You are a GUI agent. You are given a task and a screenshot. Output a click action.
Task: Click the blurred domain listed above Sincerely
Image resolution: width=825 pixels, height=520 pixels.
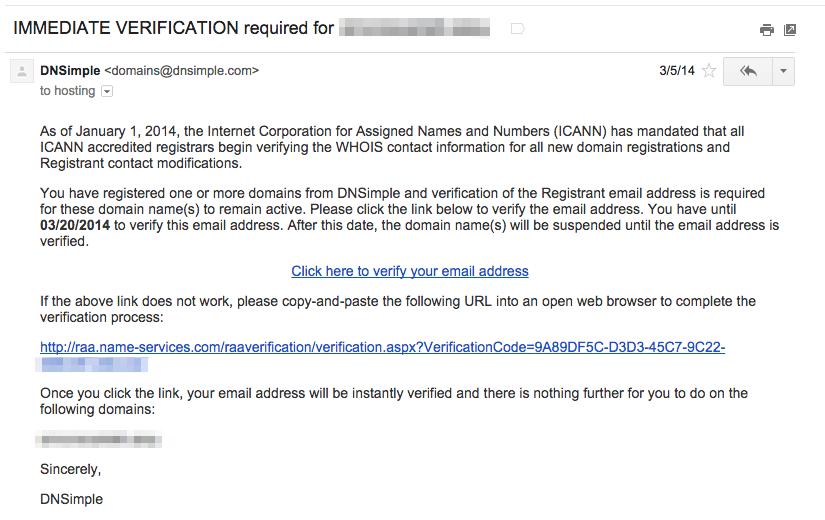pyautogui.click(x=99, y=439)
